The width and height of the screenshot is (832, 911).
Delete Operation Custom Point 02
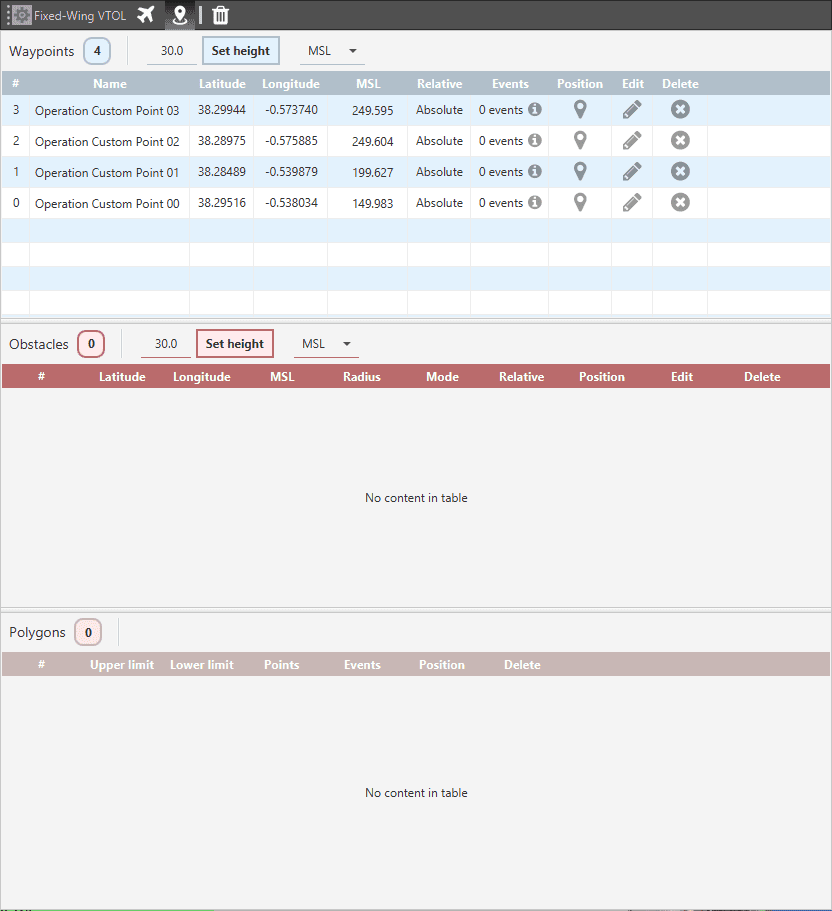pyautogui.click(x=680, y=141)
